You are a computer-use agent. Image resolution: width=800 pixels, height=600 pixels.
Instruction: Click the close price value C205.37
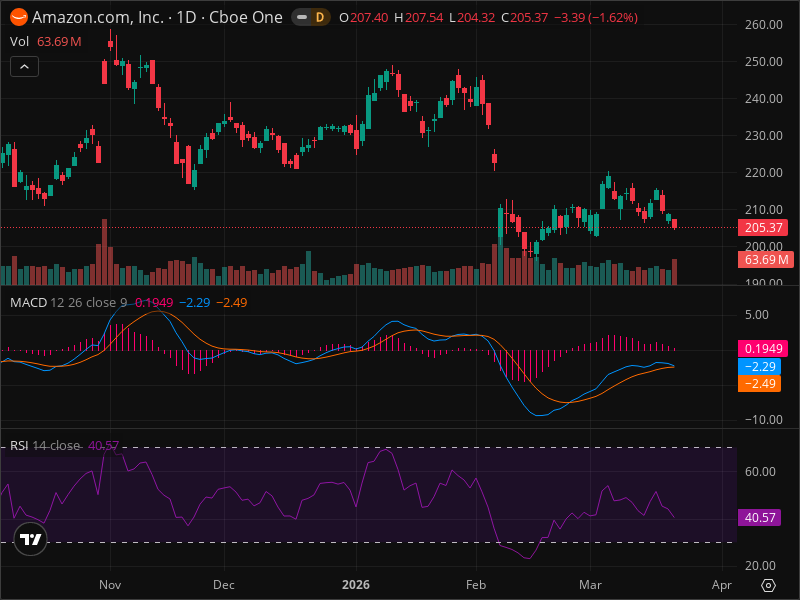[524, 18]
